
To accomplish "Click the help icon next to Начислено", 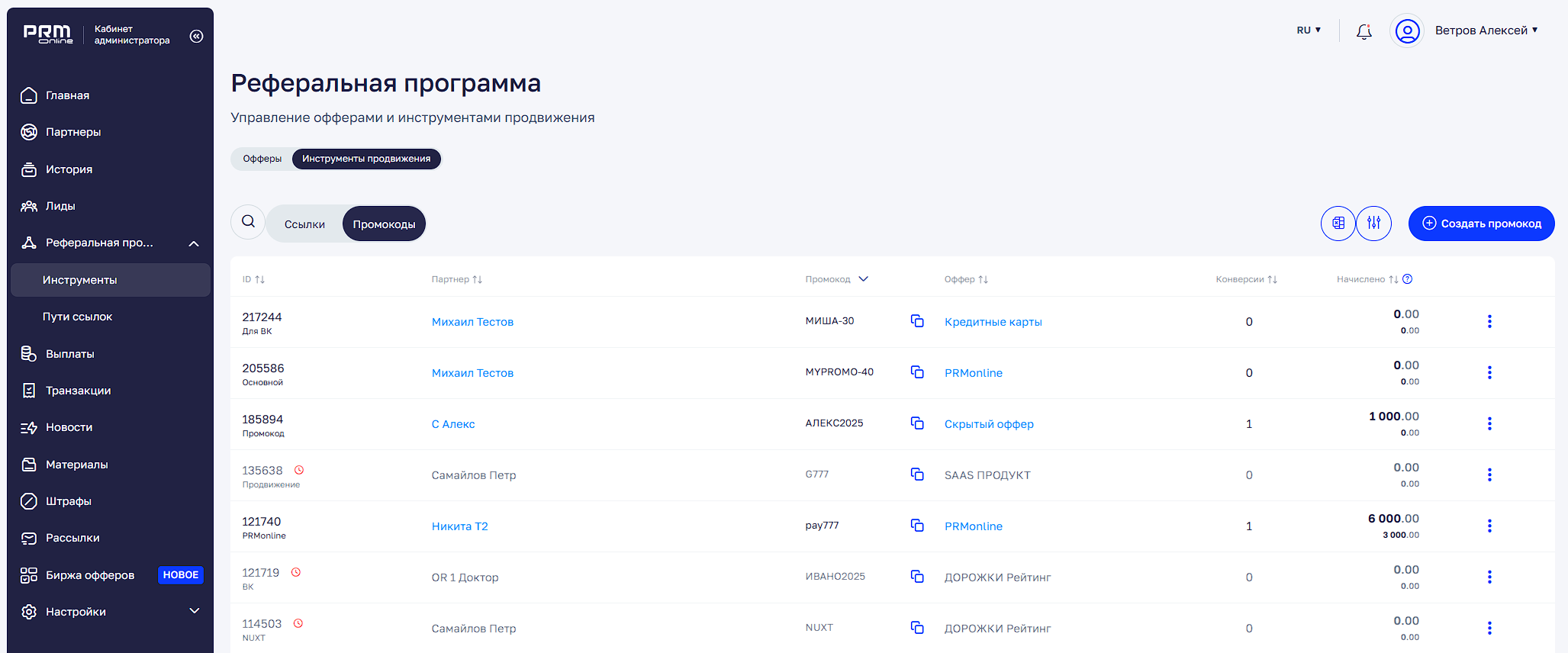I will click(1408, 279).
